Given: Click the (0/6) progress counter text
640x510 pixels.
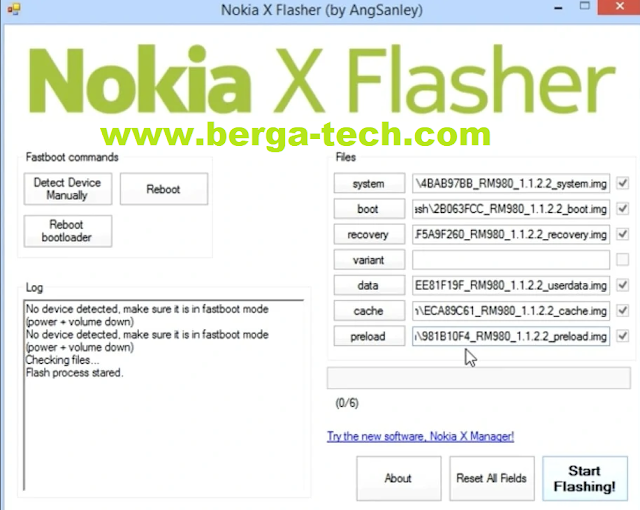Looking at the screenshot, I should click(347, 403).
